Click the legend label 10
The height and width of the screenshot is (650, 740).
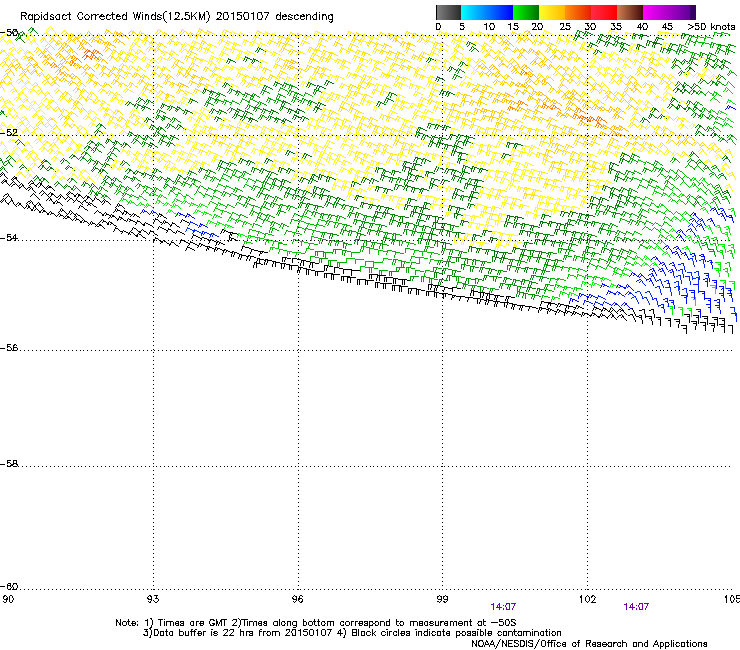[489, 27]
